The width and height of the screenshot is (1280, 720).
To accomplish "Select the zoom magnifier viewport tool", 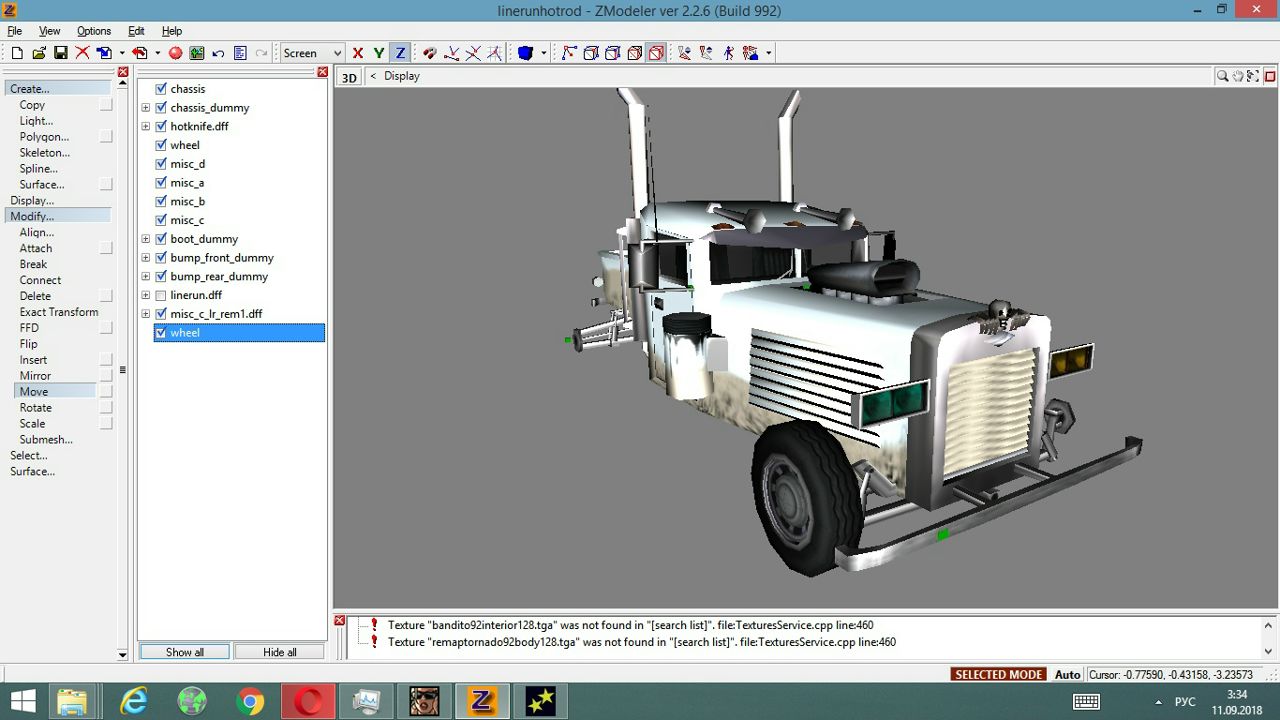I will 1222,76.
